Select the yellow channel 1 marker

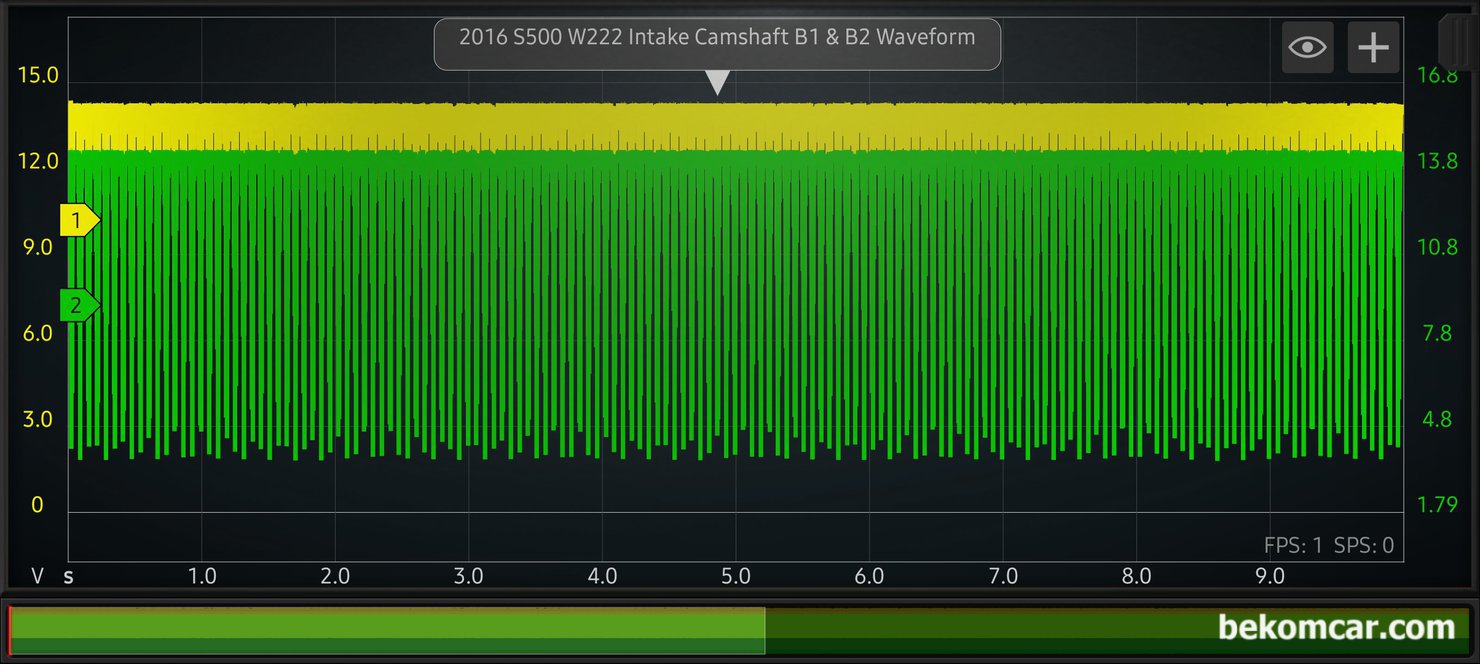(x=79, y=219)
